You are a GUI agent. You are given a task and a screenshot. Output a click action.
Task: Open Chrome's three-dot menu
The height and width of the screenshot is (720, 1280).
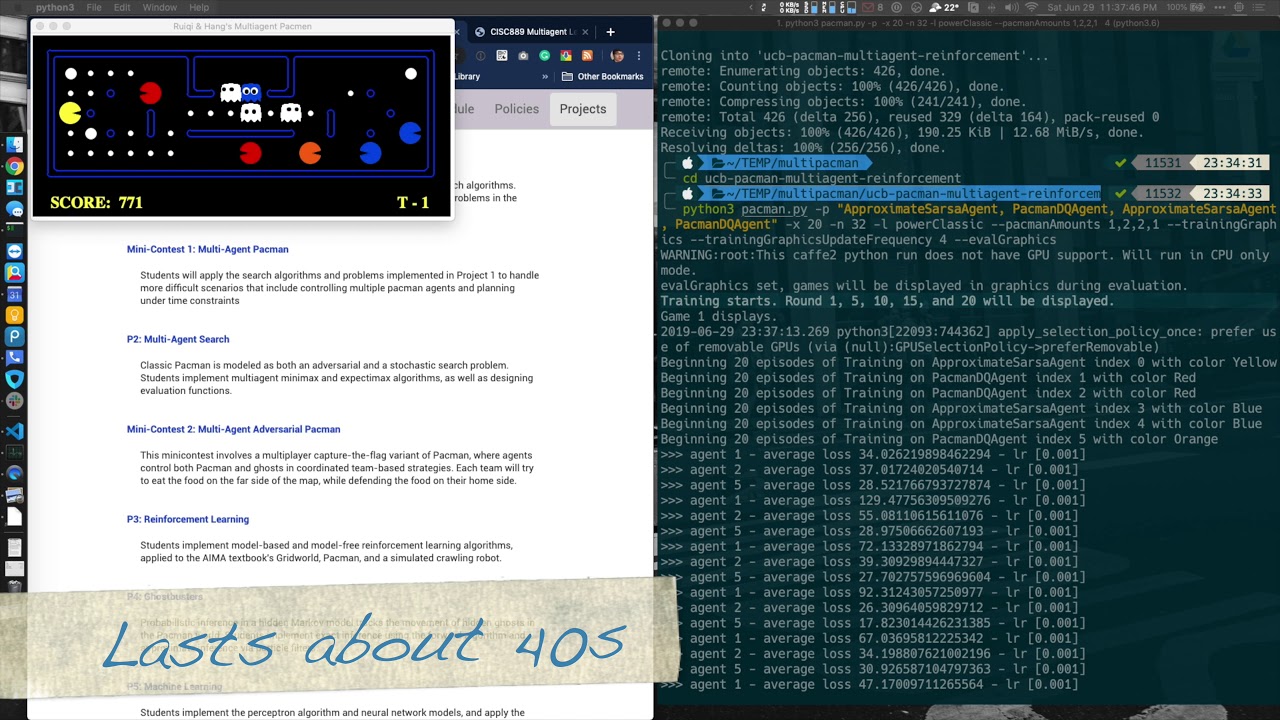[x=639, y=56]
